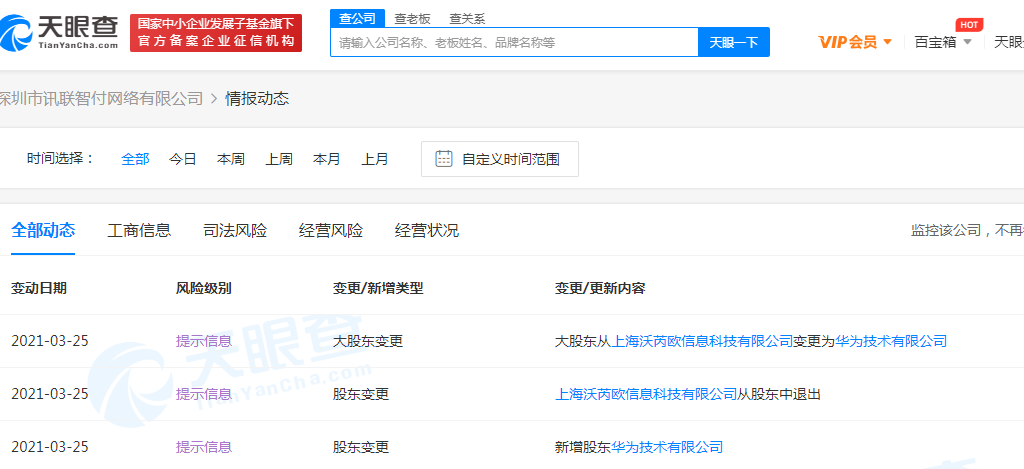Select the 上月 time filter
The height and width of the screenshot is (469, 1024).
tap(375, 159)
